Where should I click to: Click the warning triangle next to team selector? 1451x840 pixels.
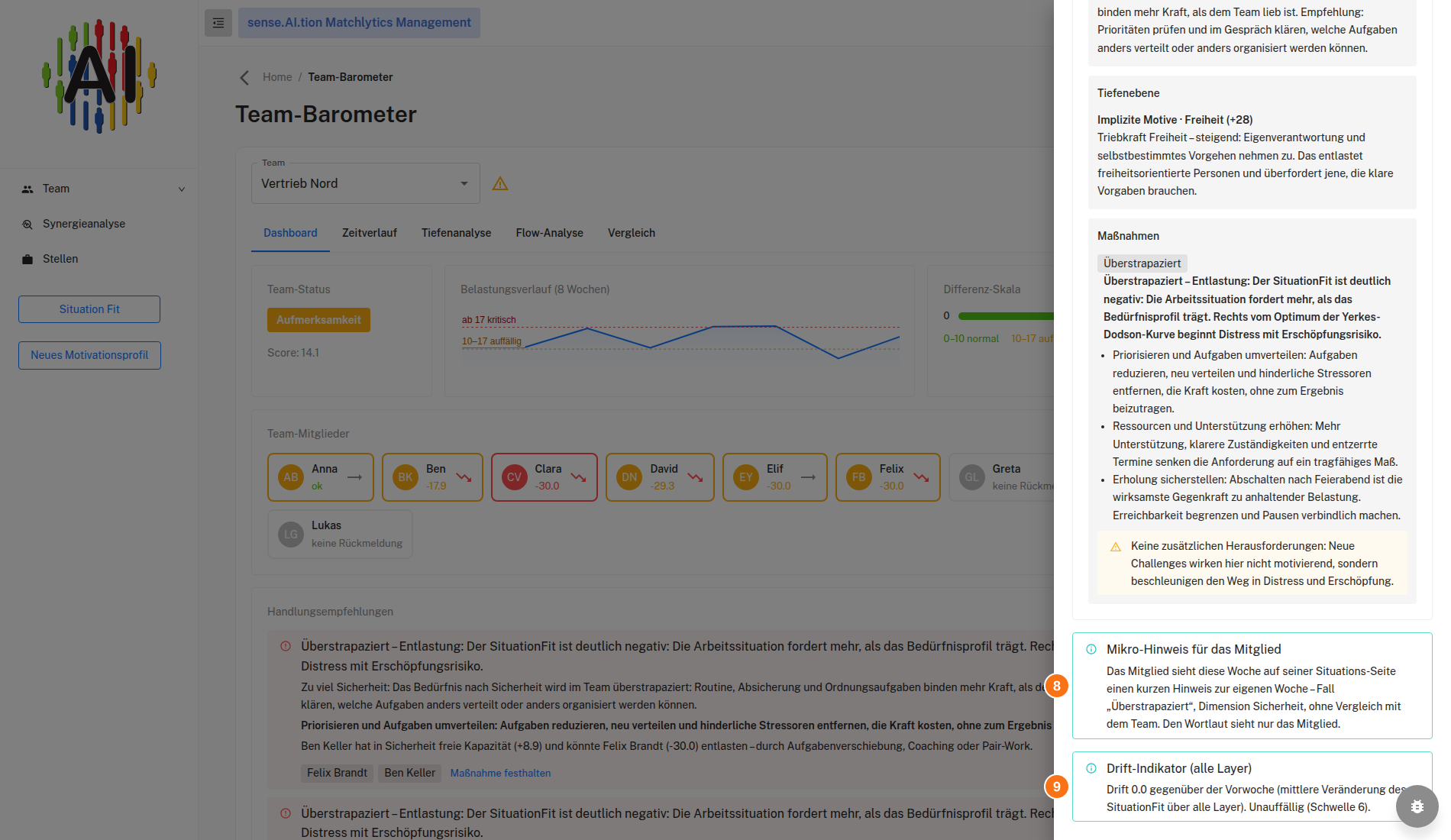pos(500,183)
